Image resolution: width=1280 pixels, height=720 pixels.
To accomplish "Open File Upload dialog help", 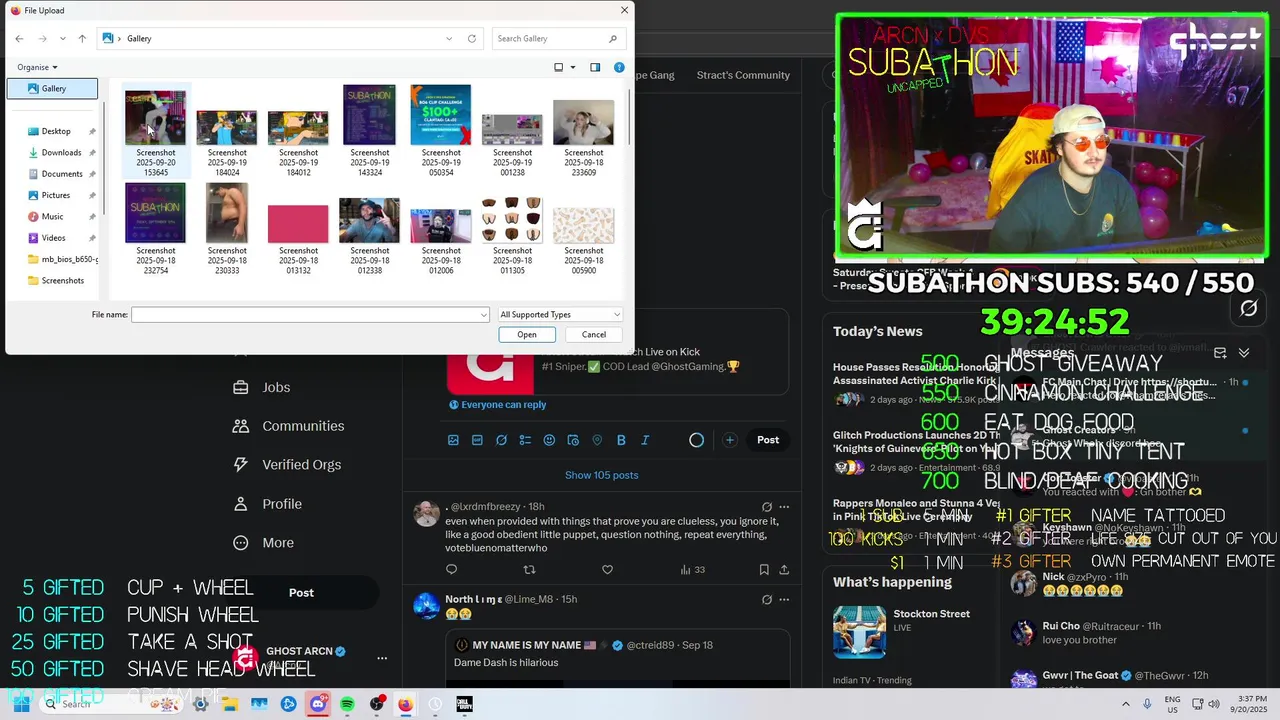I will [x=619, y=67].
